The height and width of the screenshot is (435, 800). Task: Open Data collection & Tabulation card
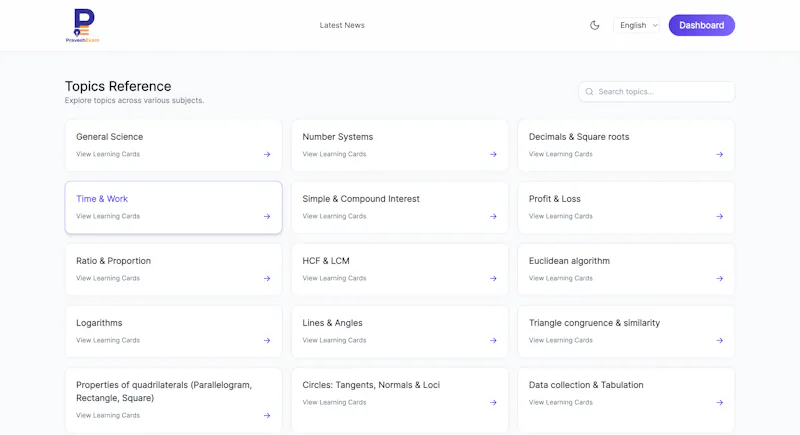click(626, 400)
